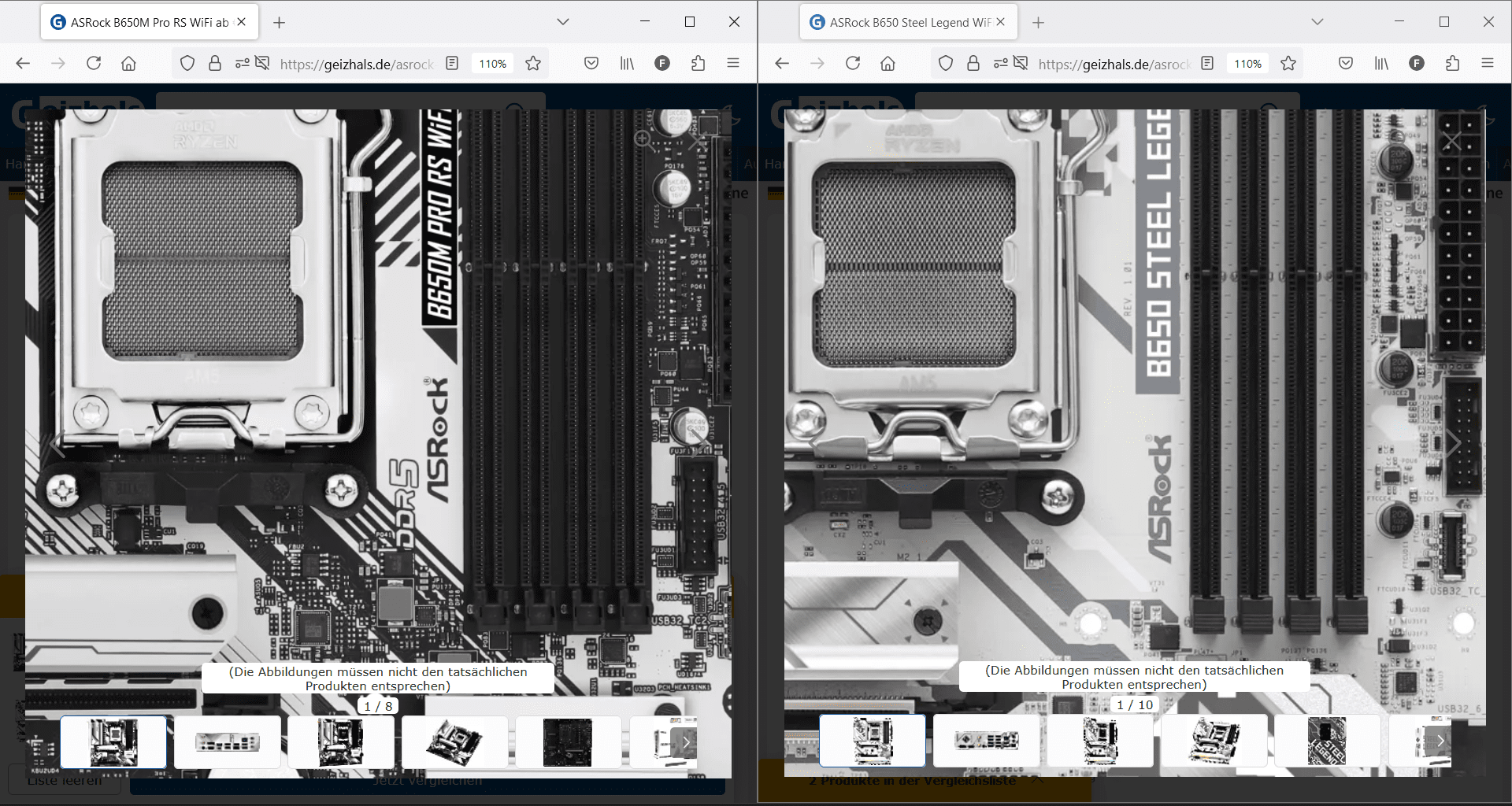The height and width of the screenshot is (806, 1512).
Task: Go back in the right Firefox window
Action: pos(782,64)
